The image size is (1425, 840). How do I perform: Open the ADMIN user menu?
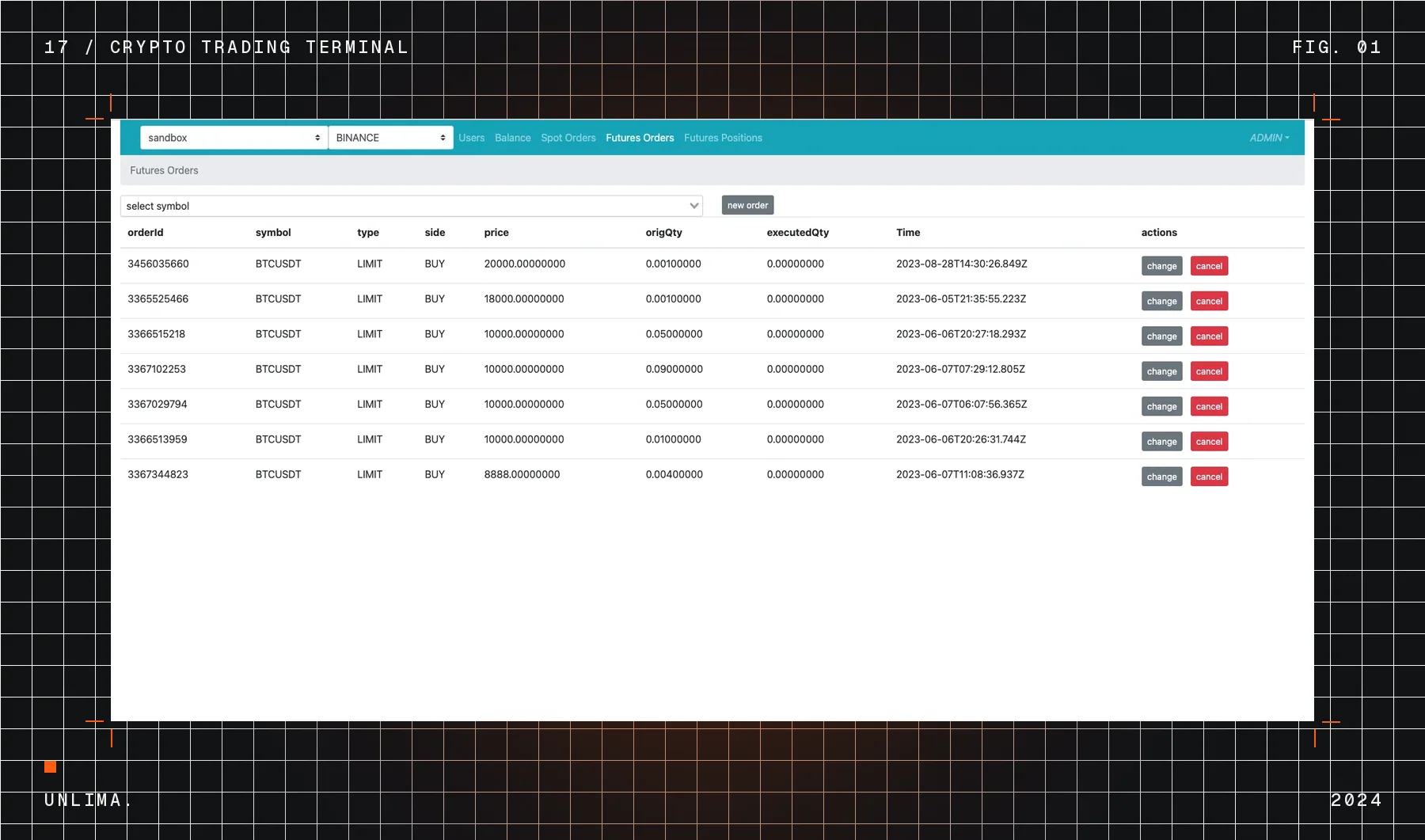[x=1269, y=138]
